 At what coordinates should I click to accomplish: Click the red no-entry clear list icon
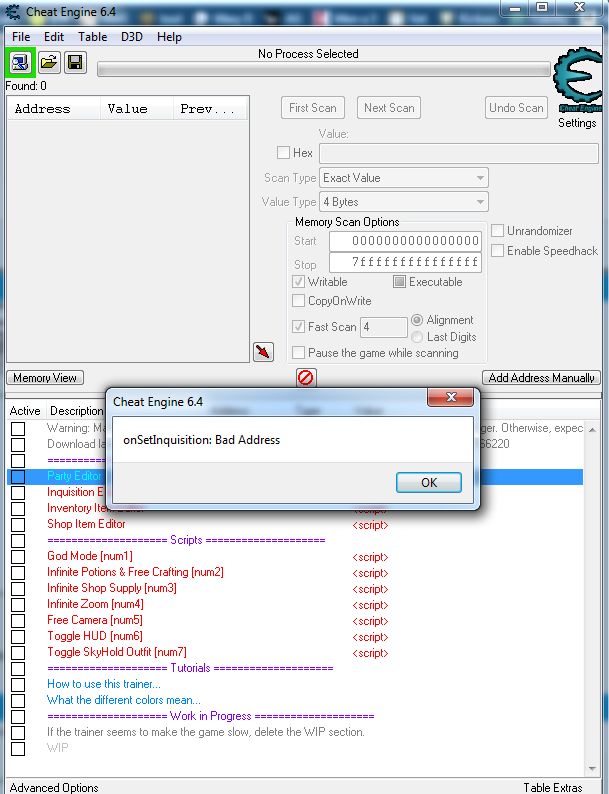point(306,377)
